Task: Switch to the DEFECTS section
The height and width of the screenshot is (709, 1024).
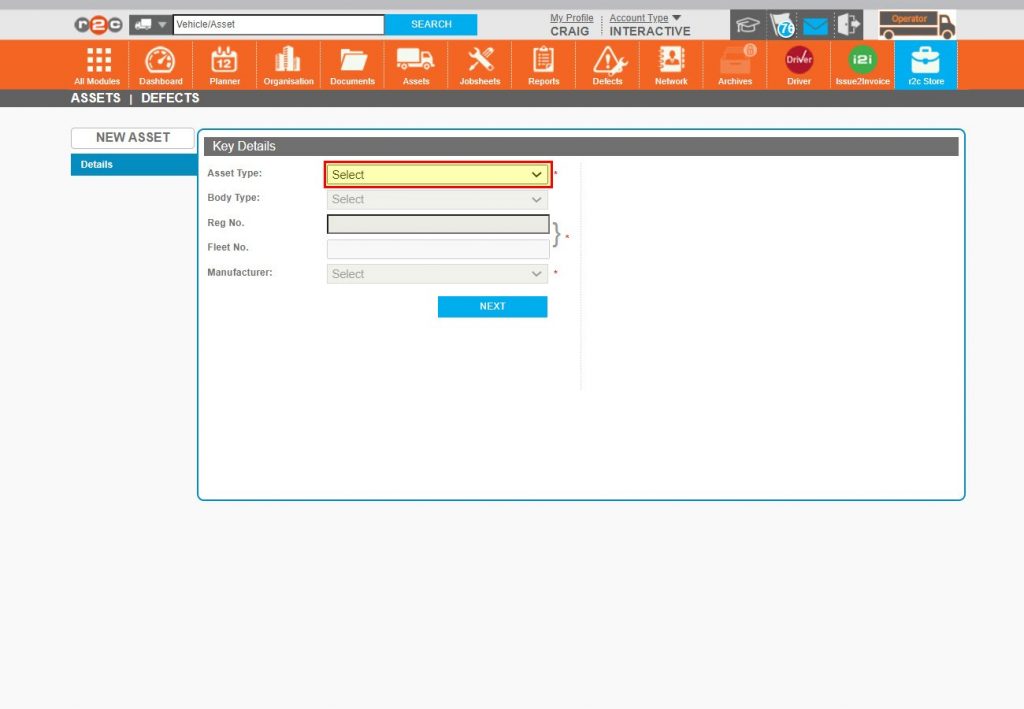Action: pyautogui.click(x=170, y=98)
